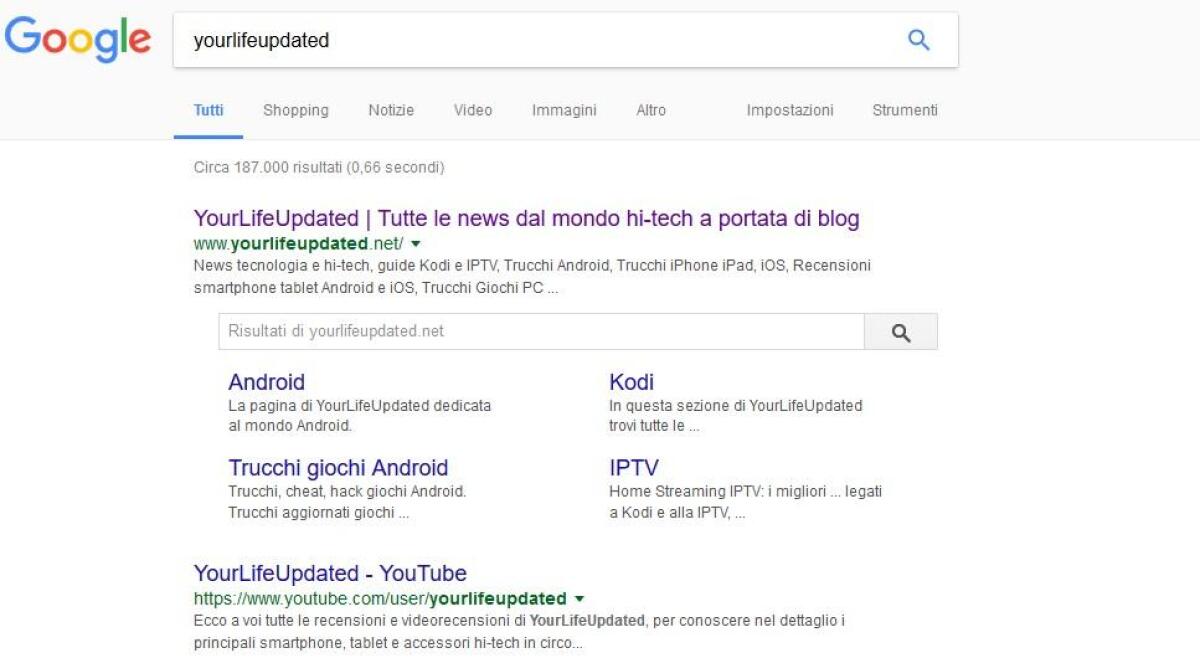Expand the arrow next to yourlifeupdated.net URL

coord(414,243)
